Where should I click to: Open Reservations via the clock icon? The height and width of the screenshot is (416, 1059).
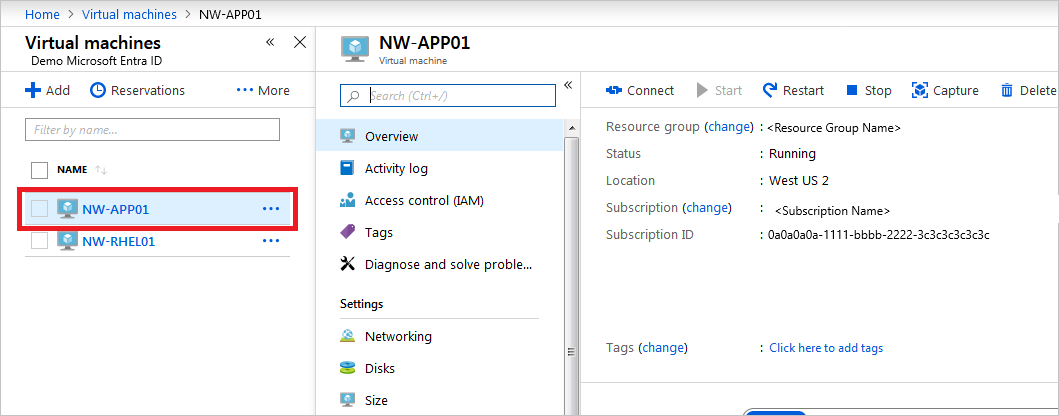coord(99,90)
